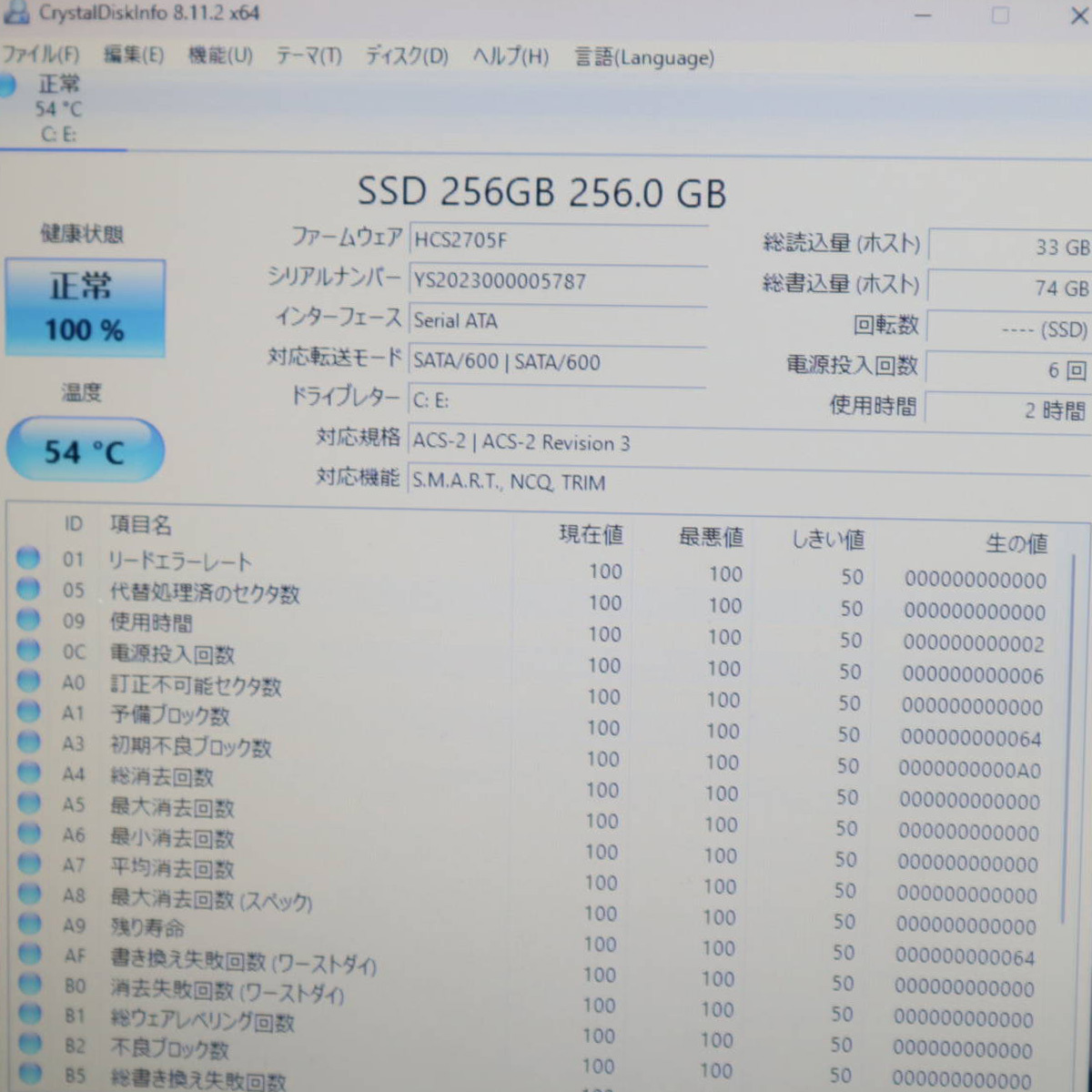
Task: Click status icon for A0 訂正不可能セクタ数
Action: 28,681
